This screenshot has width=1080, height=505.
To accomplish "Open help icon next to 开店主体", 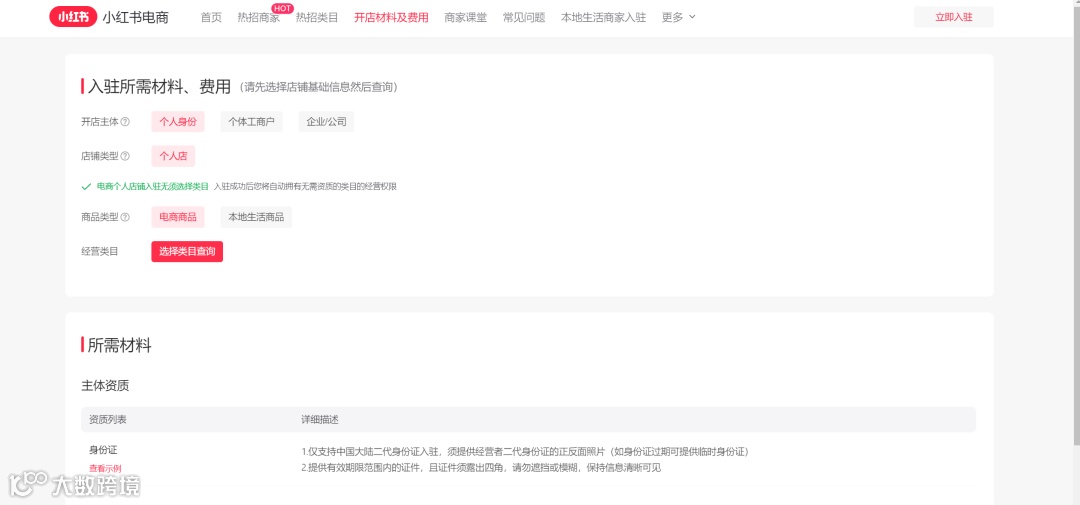I will [125, 122].
